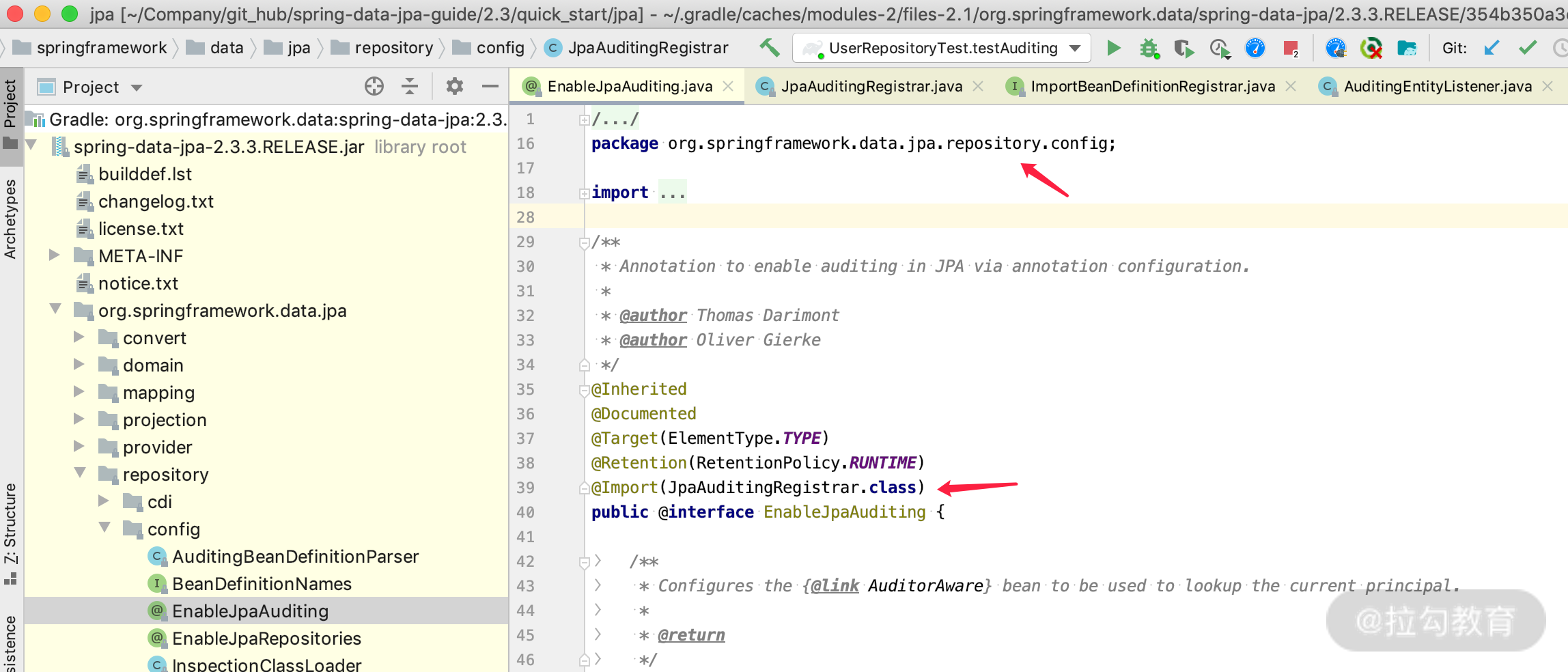Collapse the org.springframework.data.jpa package
Screen dimensions: 1568x672
[x=55, y=309]
